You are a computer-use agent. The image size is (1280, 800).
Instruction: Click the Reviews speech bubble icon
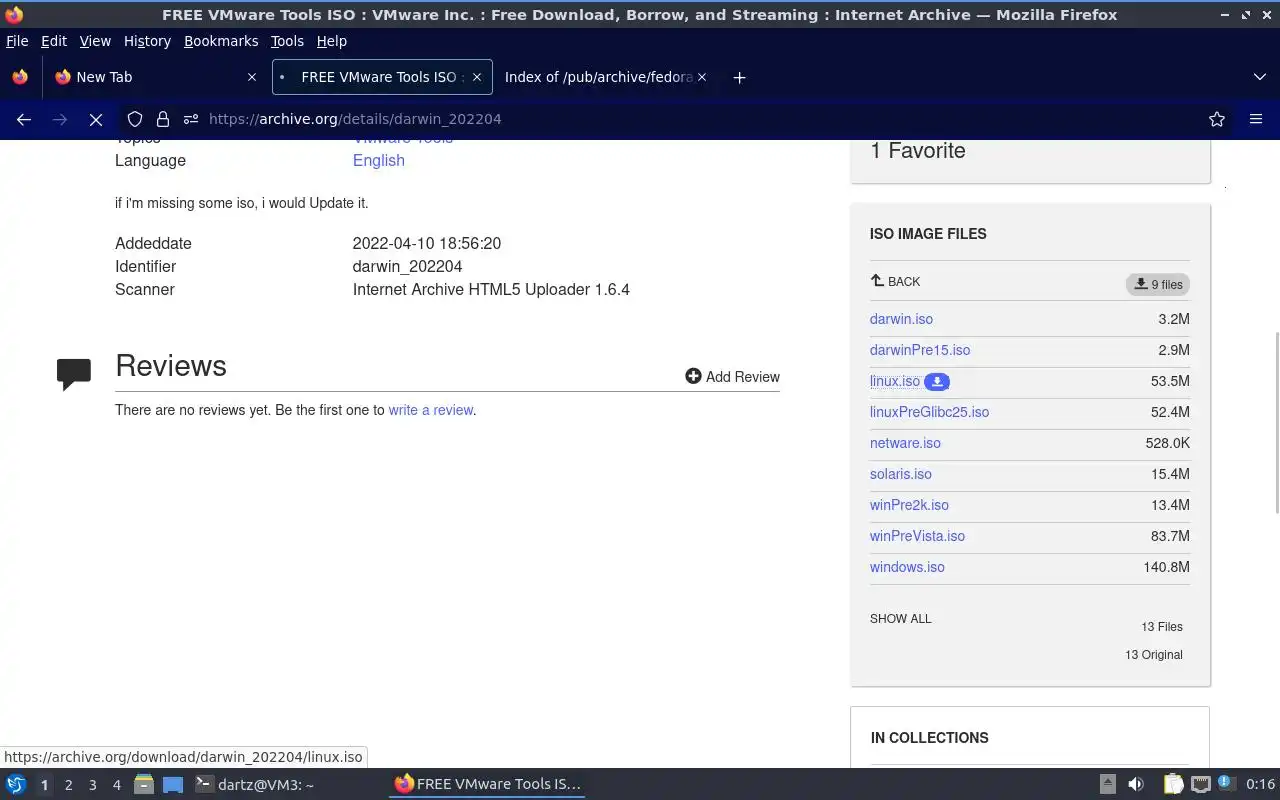point(74,374)
